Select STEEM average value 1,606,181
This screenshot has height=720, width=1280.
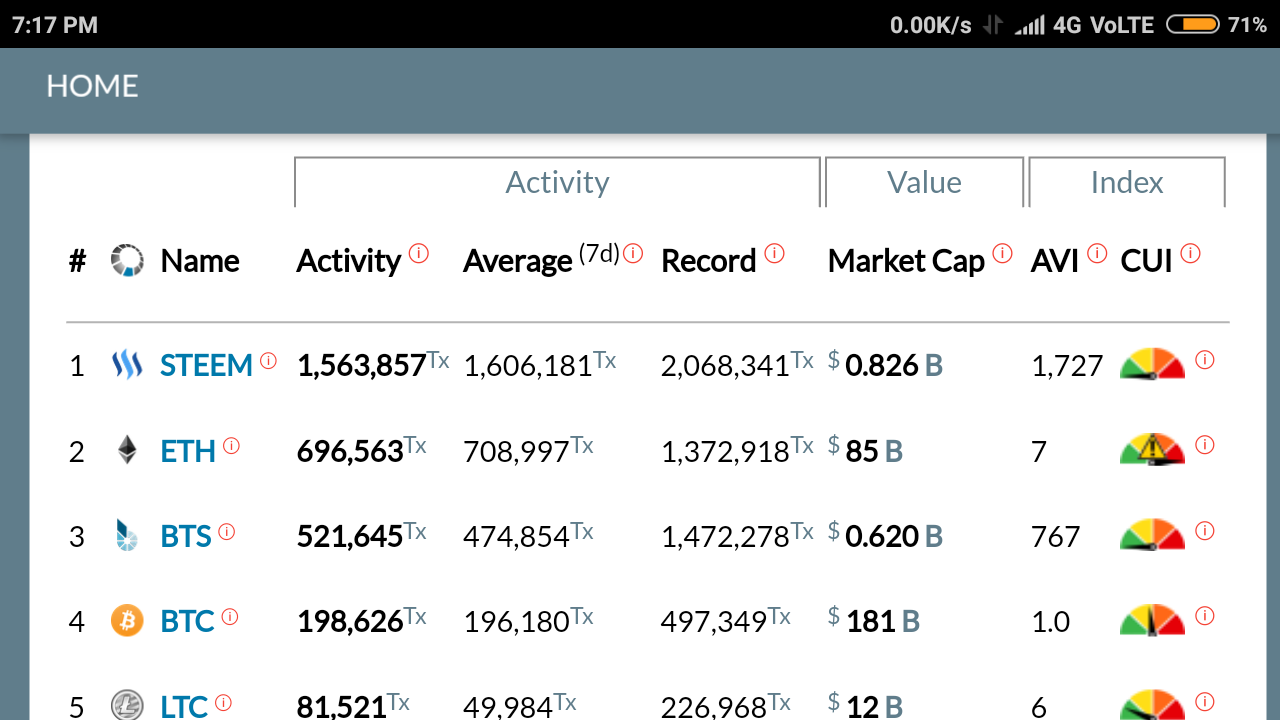[x=528, y=366]
